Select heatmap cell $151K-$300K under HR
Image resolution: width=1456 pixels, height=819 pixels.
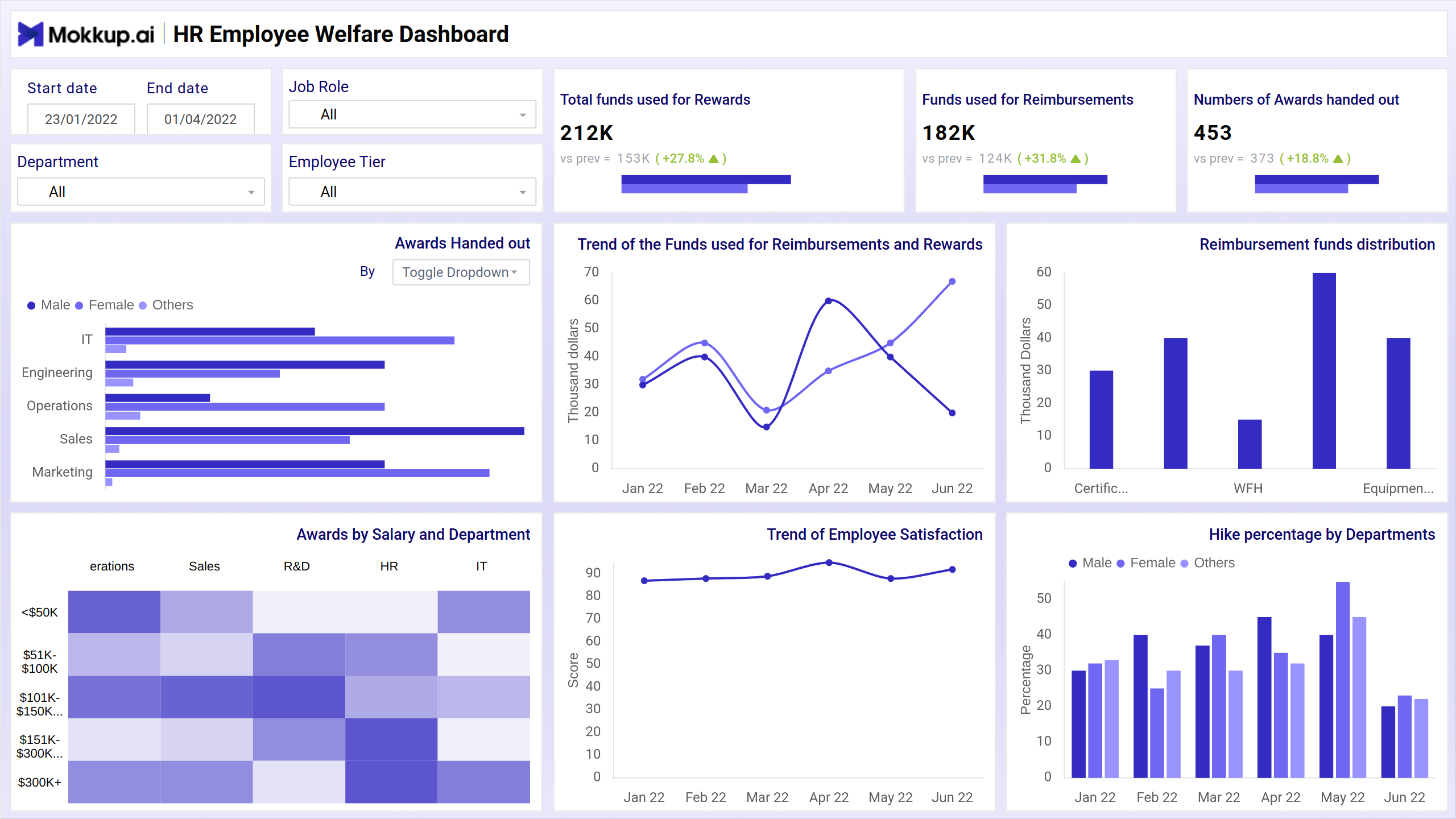[x=391, y=739]
